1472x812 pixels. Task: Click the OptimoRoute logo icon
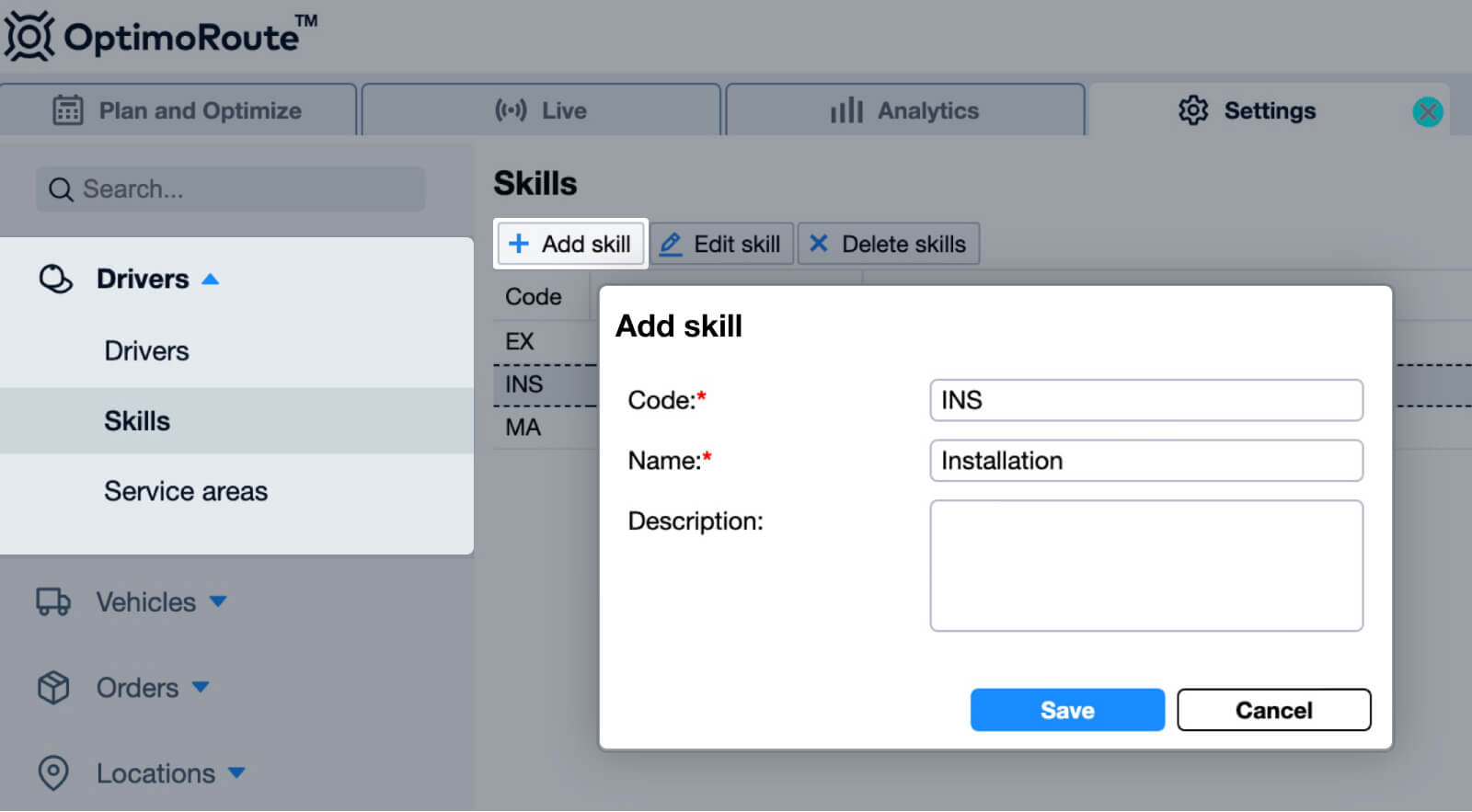[x=29, y=37]
